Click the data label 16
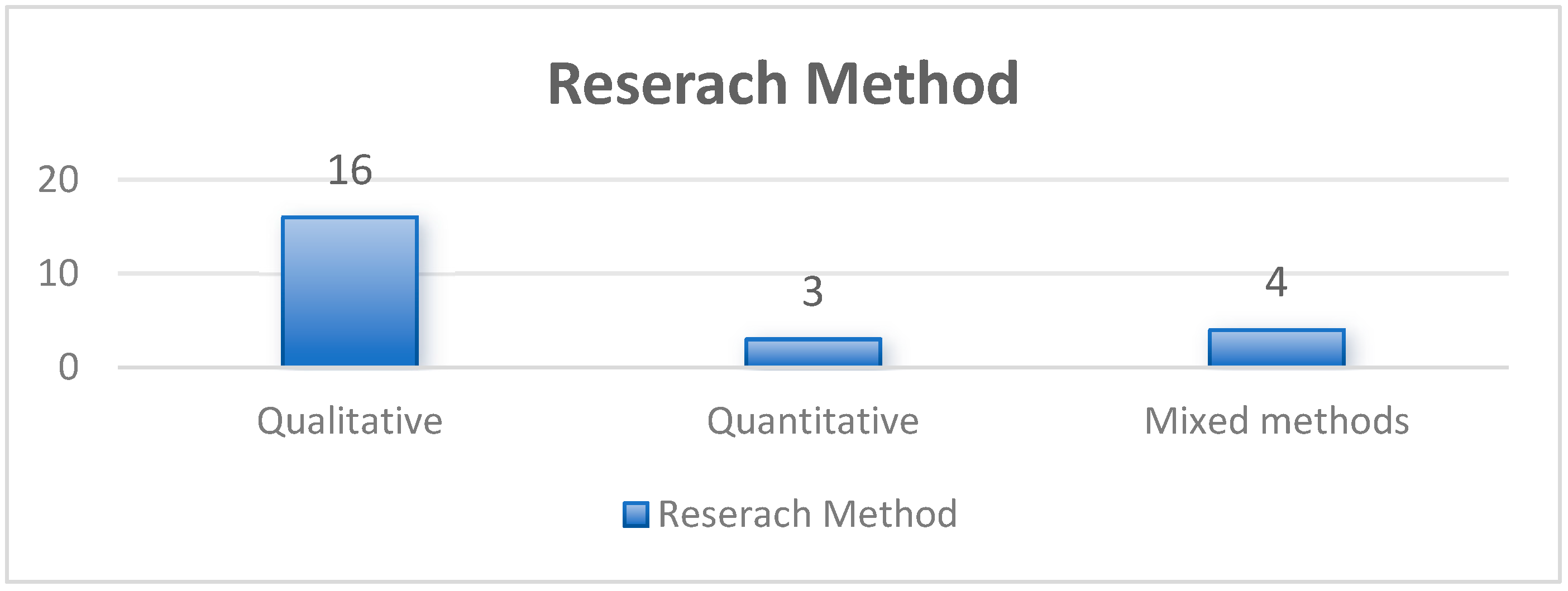The image size is (1568, 591). point(350,170)
